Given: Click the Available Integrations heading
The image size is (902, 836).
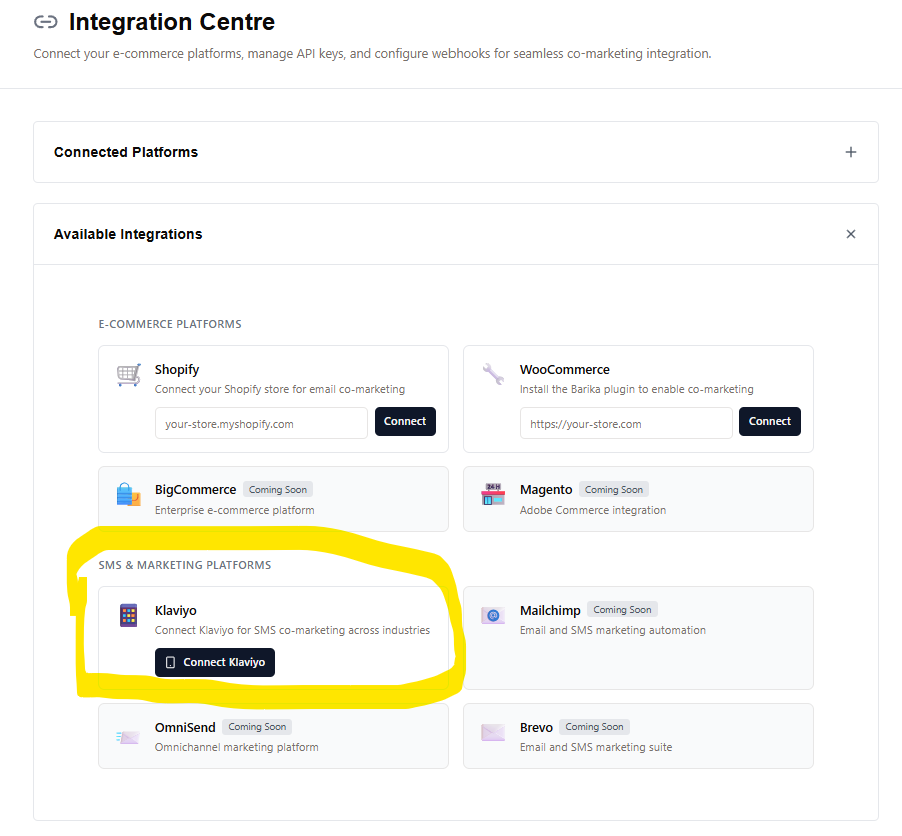Looking at the screenshot, I should click(128, 234).
